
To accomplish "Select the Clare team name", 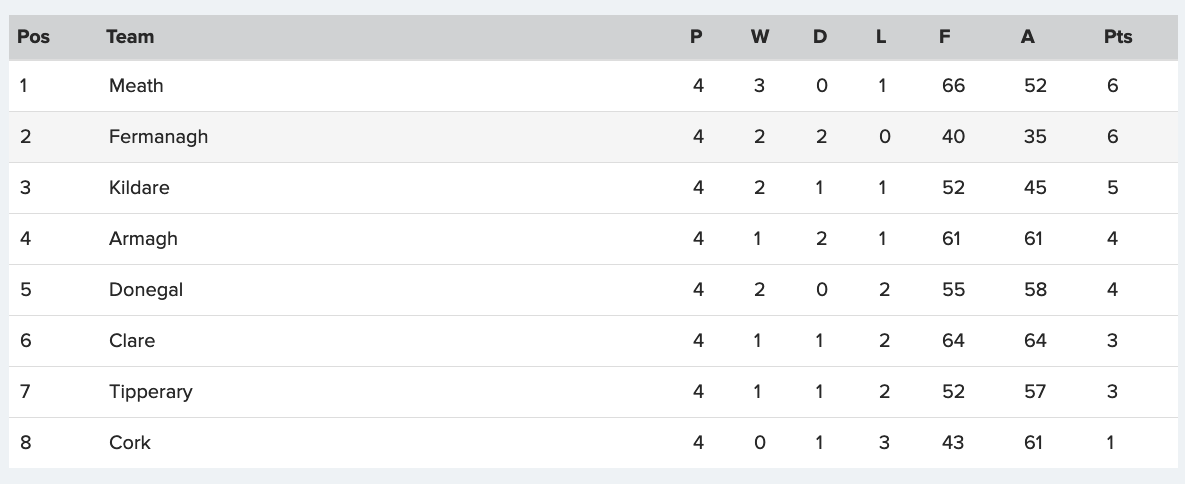I will pos(131,340).
